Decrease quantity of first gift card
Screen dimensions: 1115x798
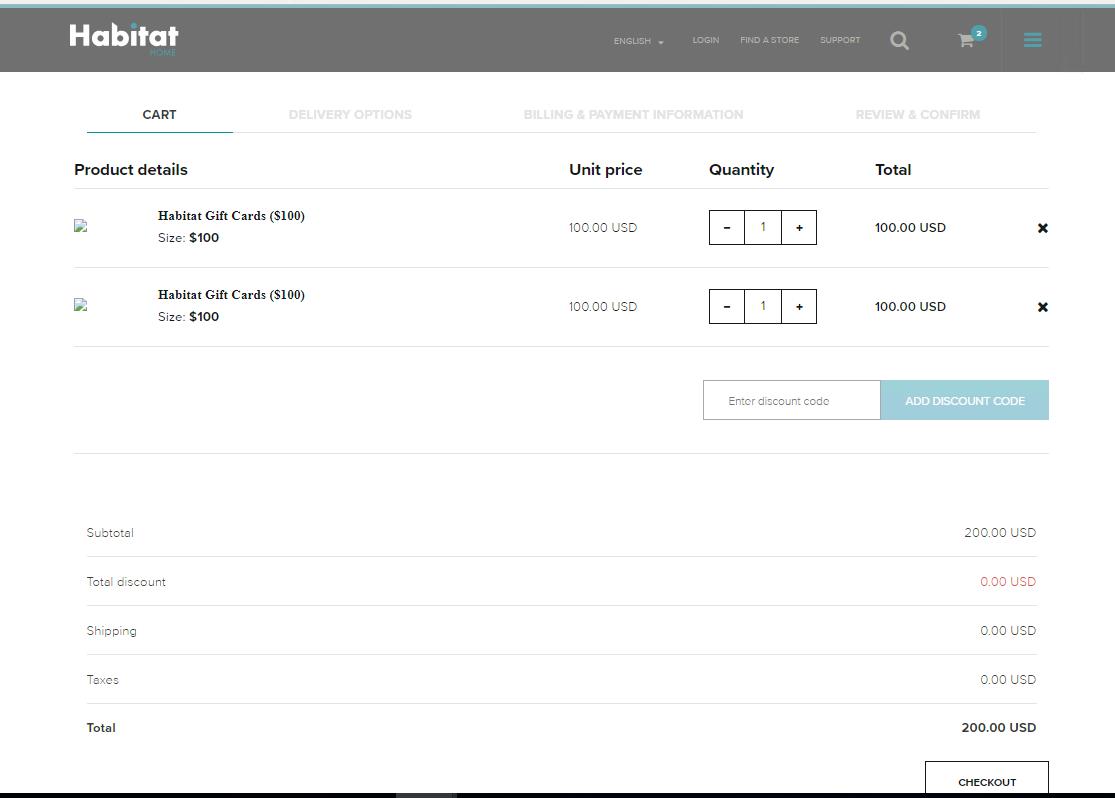pos(727,228)
